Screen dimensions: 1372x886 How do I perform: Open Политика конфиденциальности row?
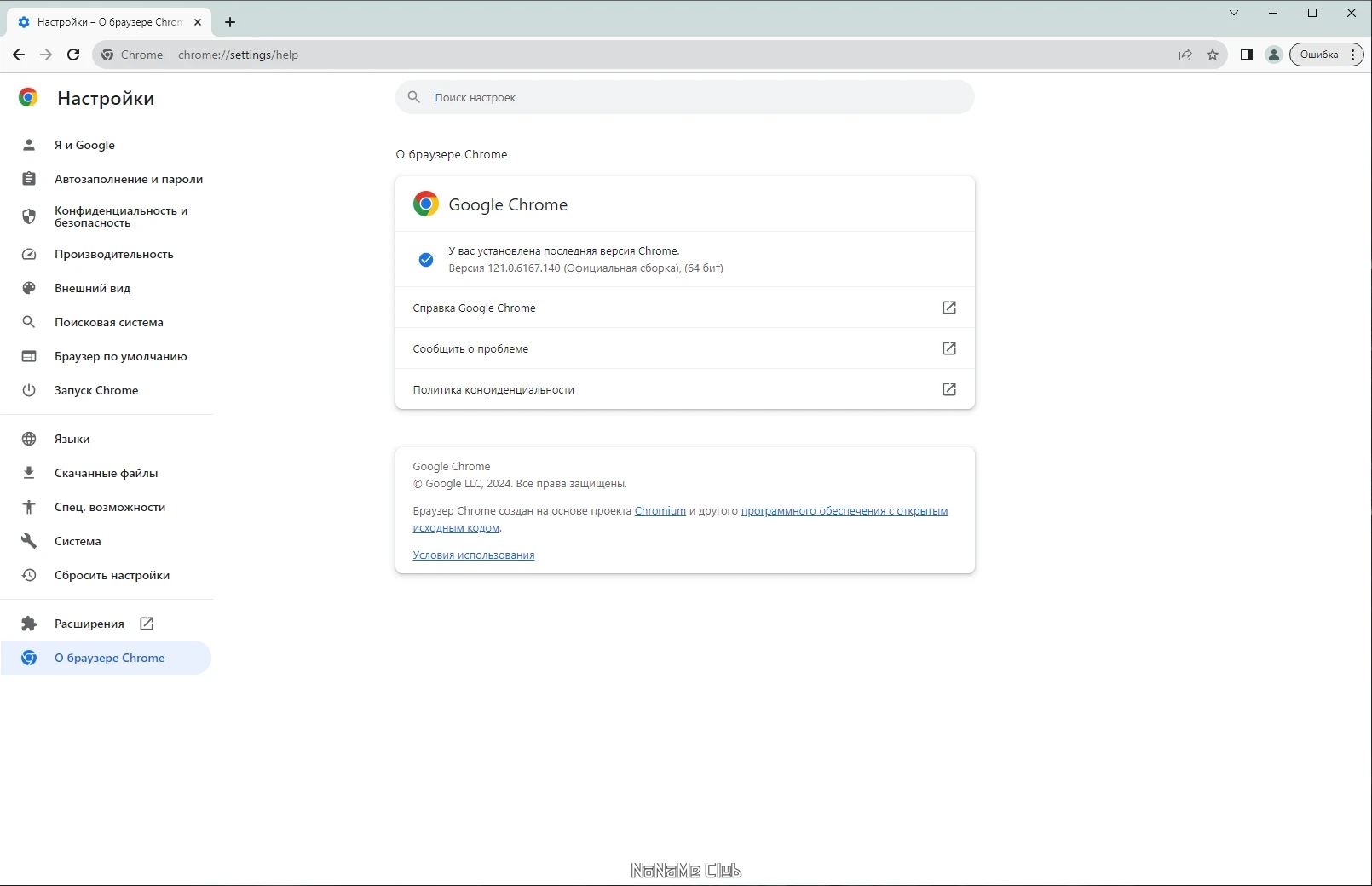684,389
